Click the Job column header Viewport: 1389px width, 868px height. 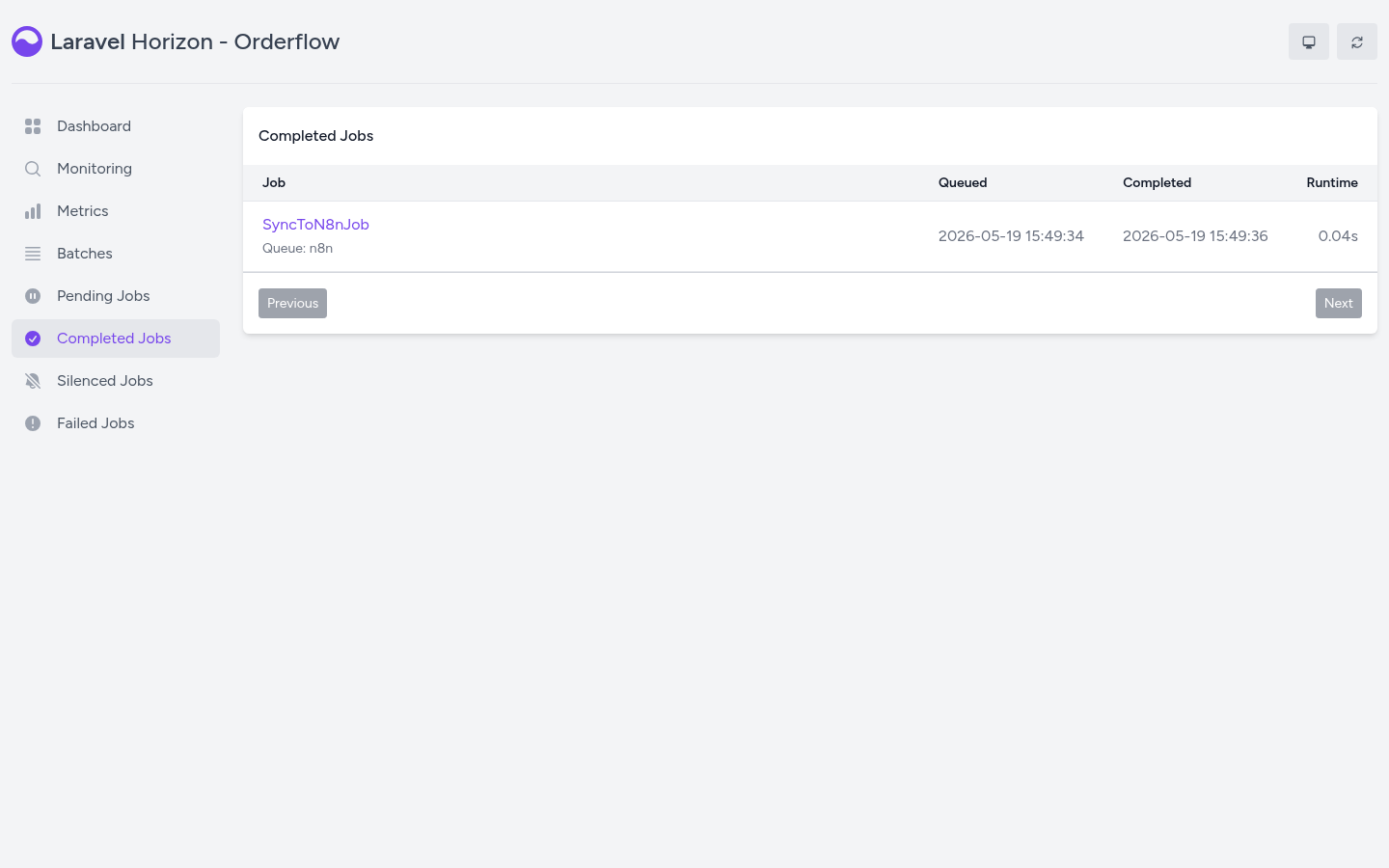pos(274,182)
